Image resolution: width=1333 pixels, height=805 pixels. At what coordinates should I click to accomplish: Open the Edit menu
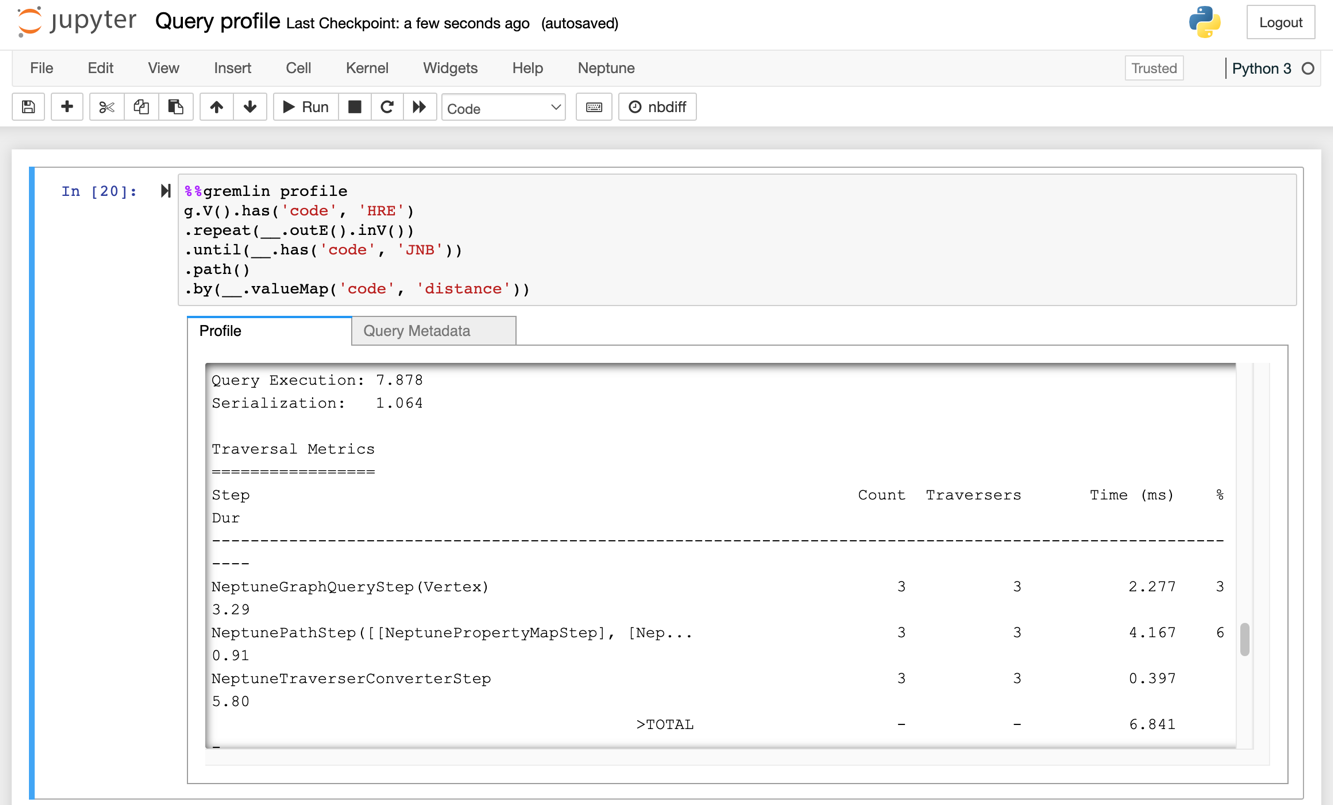coord(100,68)
